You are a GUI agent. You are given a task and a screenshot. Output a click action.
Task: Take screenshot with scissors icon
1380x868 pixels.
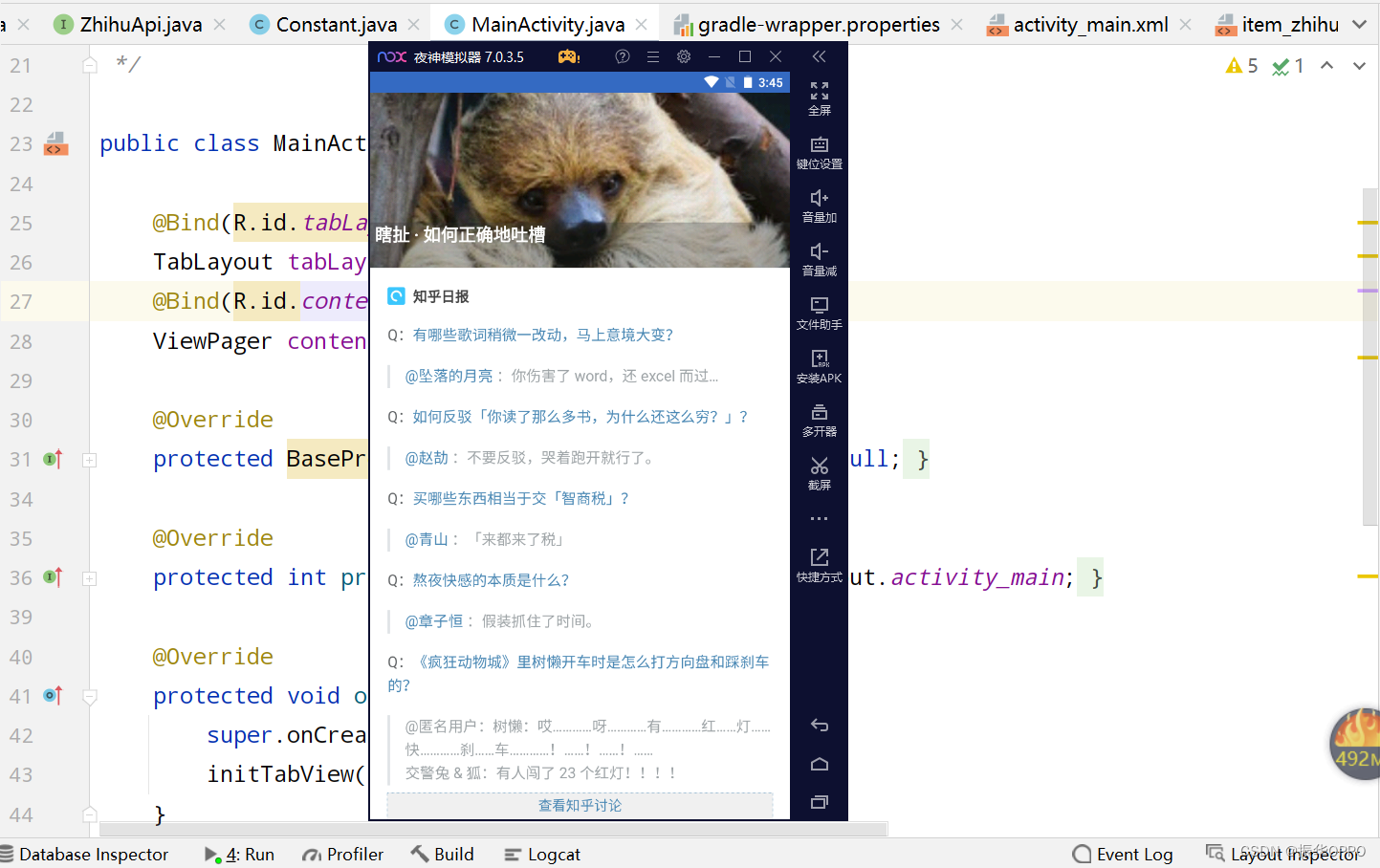[820, 473]
